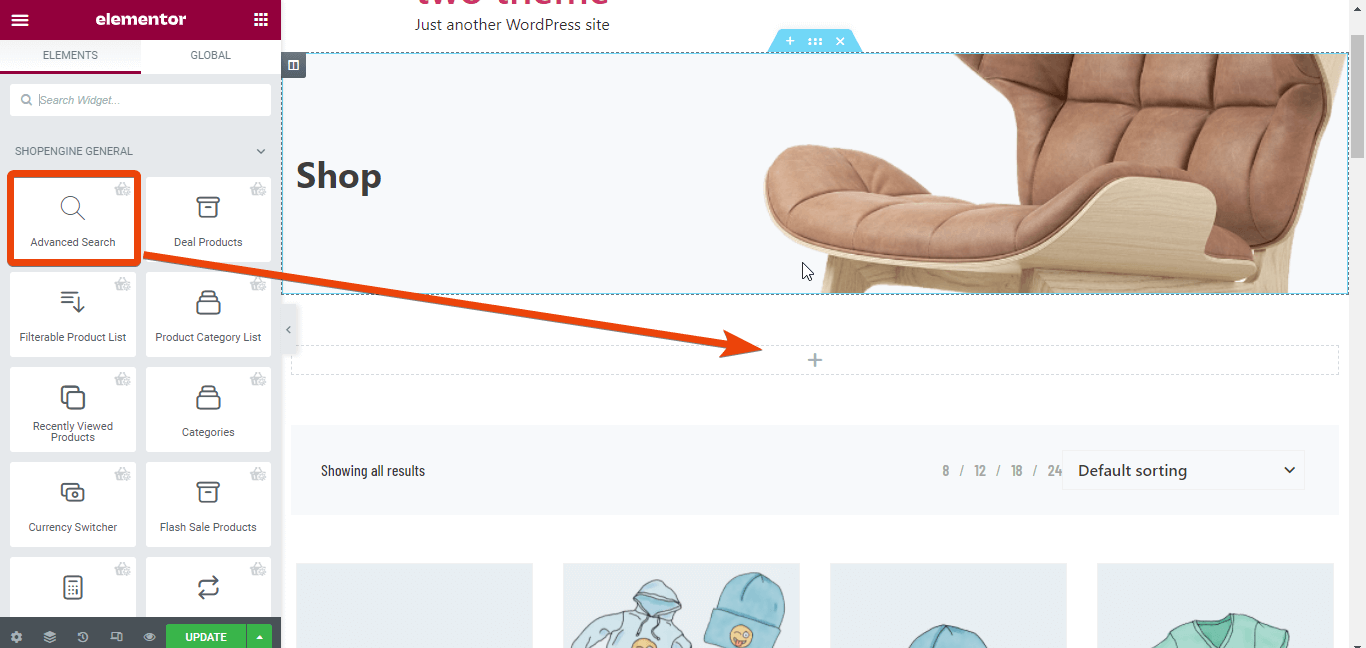Select the Currency Switcher widget
The width and height of the screenshot is (1366, 648).
tap(73, 504)
